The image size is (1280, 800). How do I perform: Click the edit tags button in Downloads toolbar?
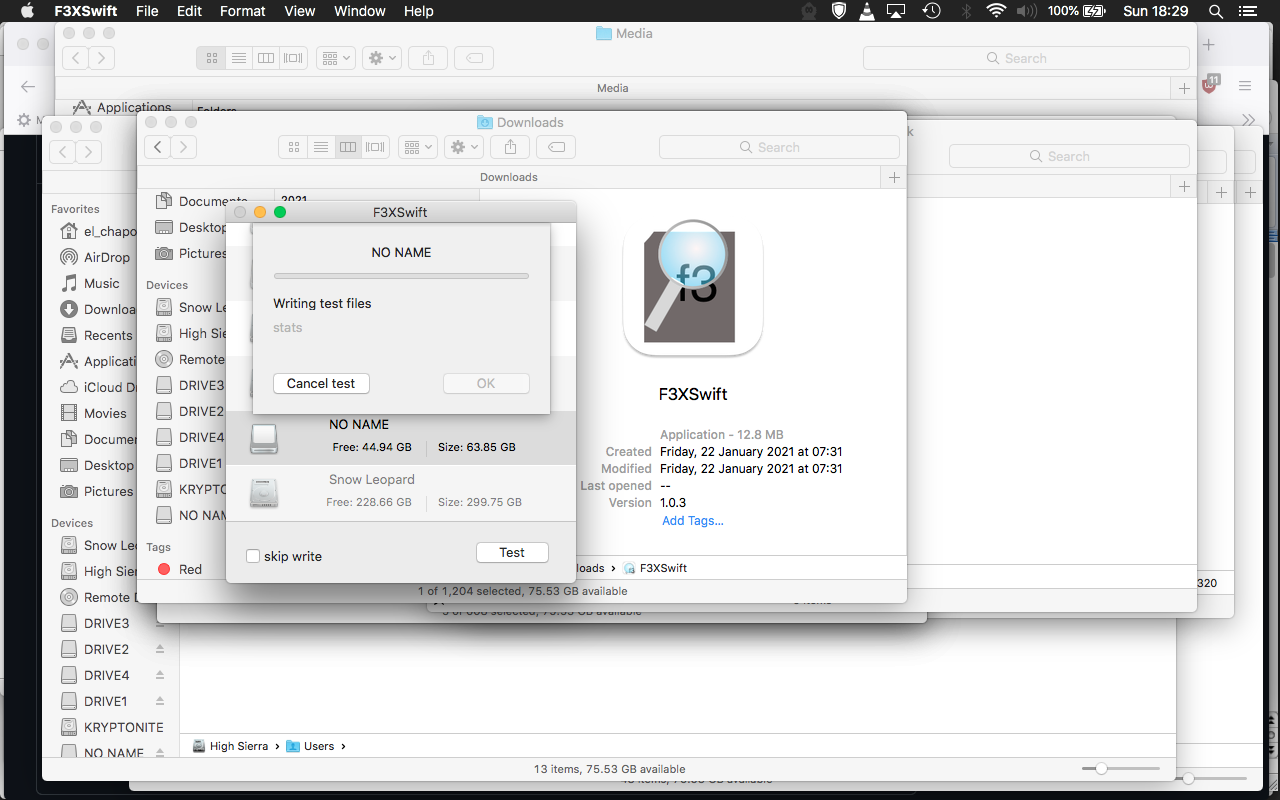coord(556,147)
